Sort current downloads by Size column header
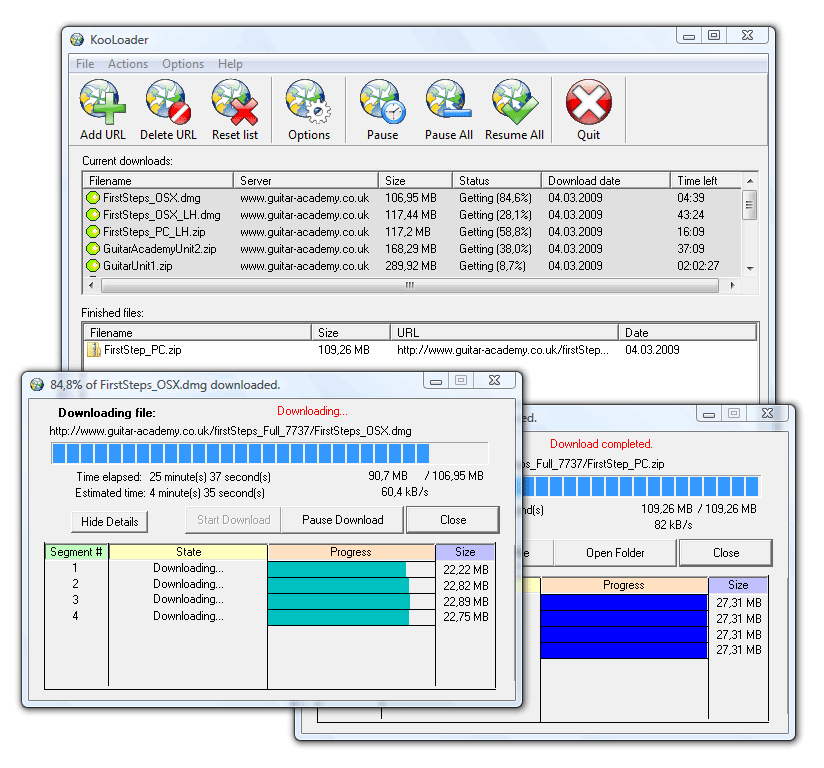 click(x=415, y=181)
